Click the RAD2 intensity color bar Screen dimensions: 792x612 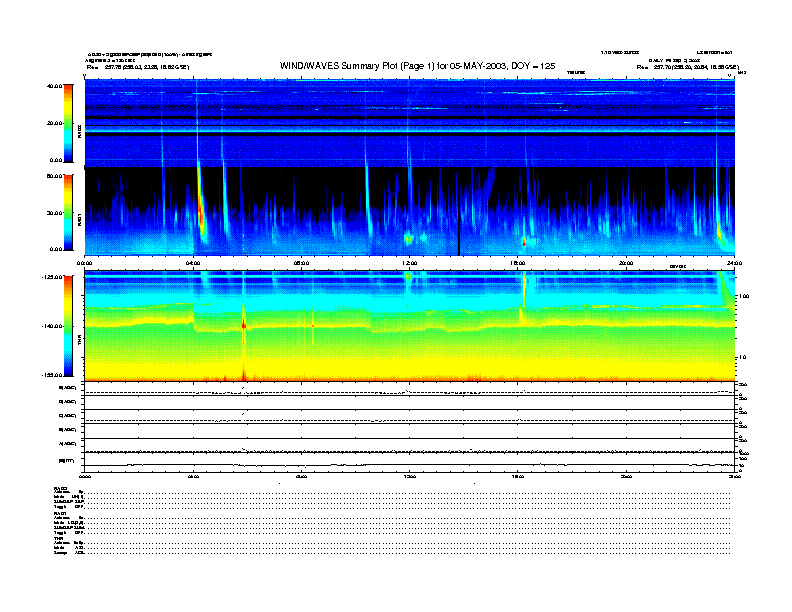pyautogui.click(x=68, y=123)
